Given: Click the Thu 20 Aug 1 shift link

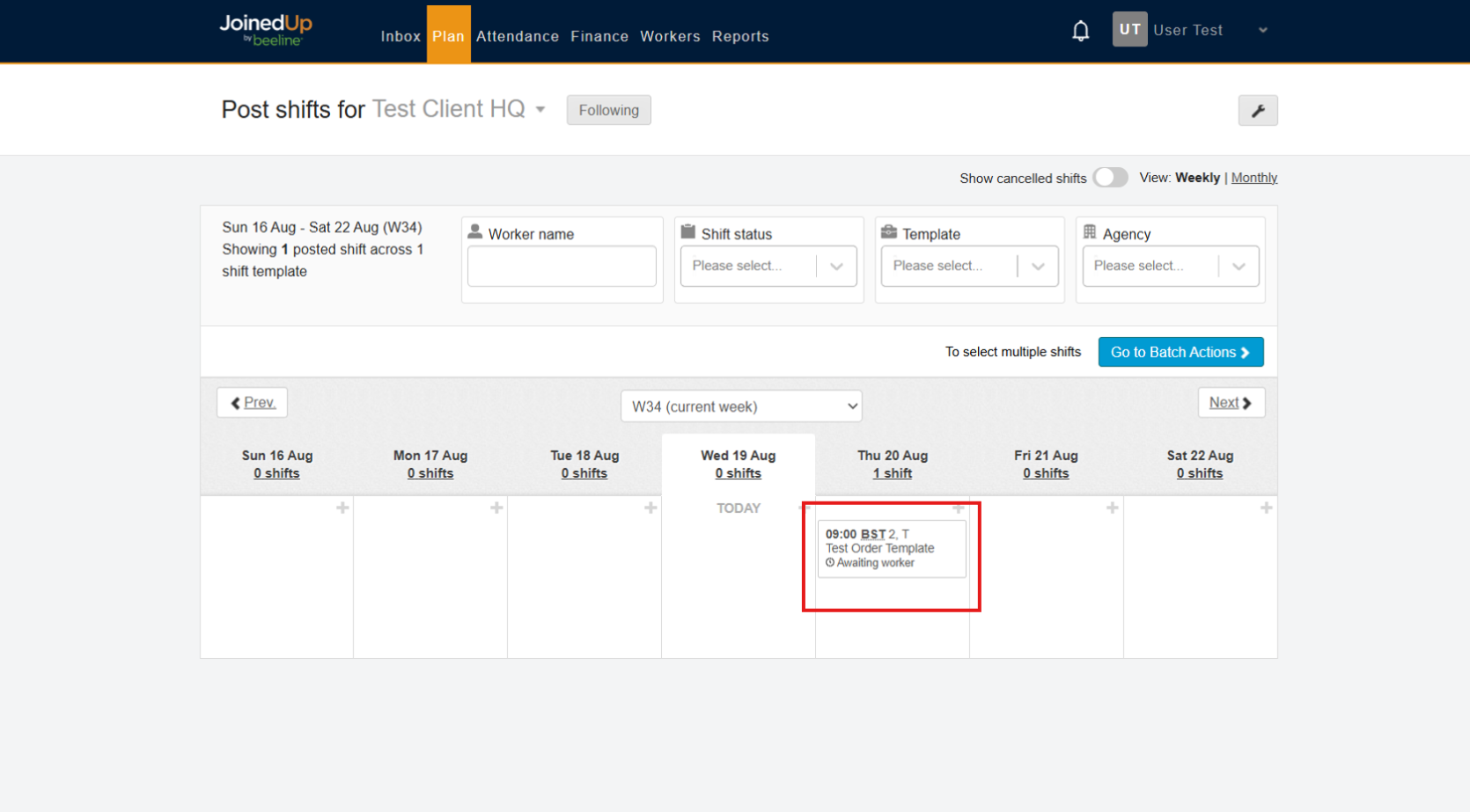Looking at the screenshot, I should [893, 473].
